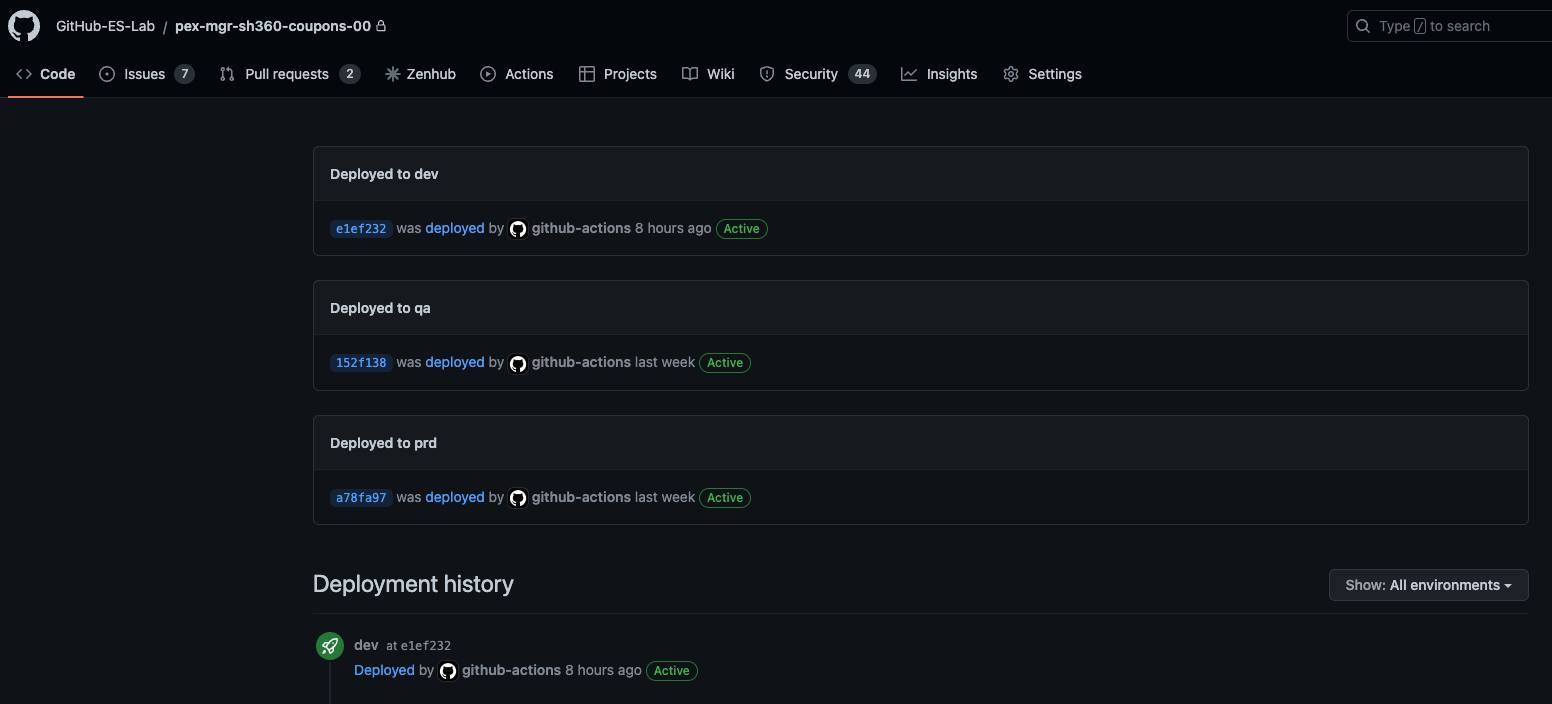
Task: Click github-actions avatar in prd card
Action: point(518,498)
